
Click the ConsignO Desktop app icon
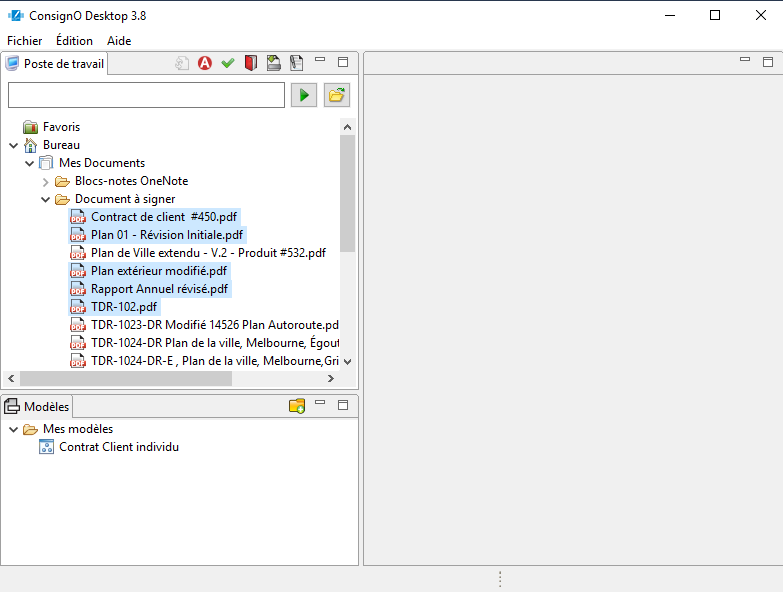tap(15, 15)
